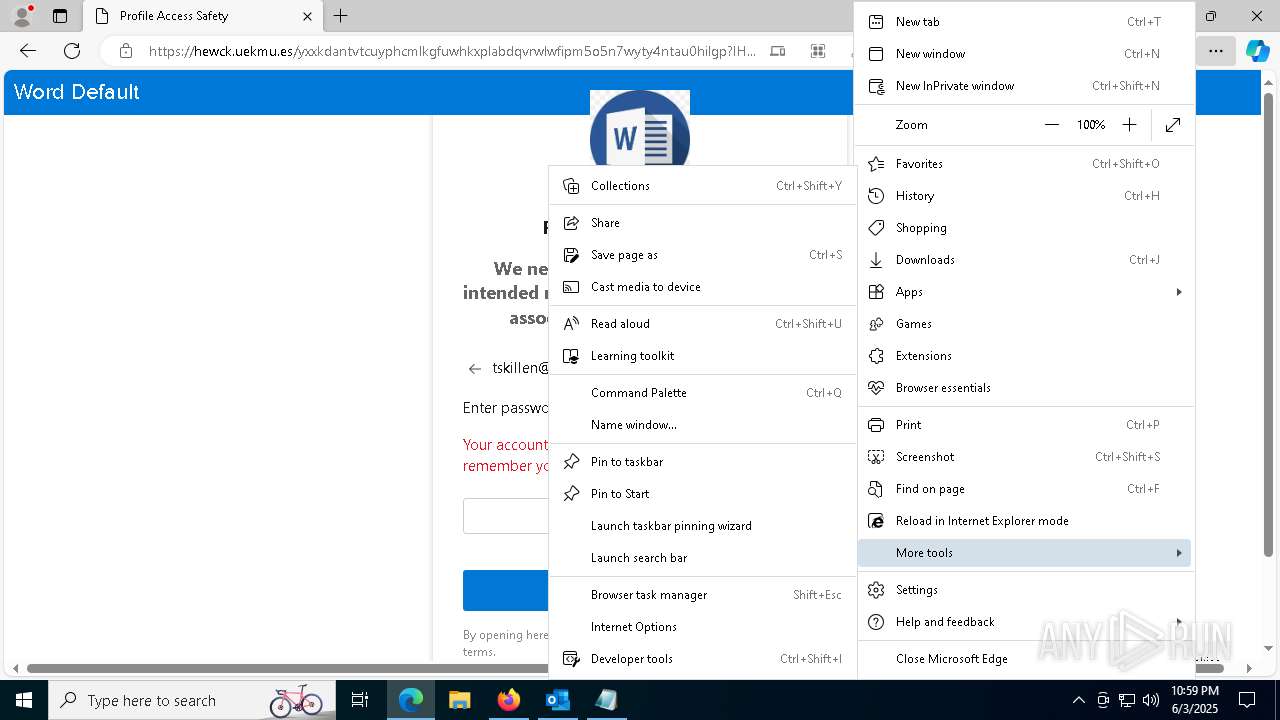Viewport: 1280px width, 720px height.
Task: Expand Help and feedback submenu arrow
Action: pos(1179,622)
